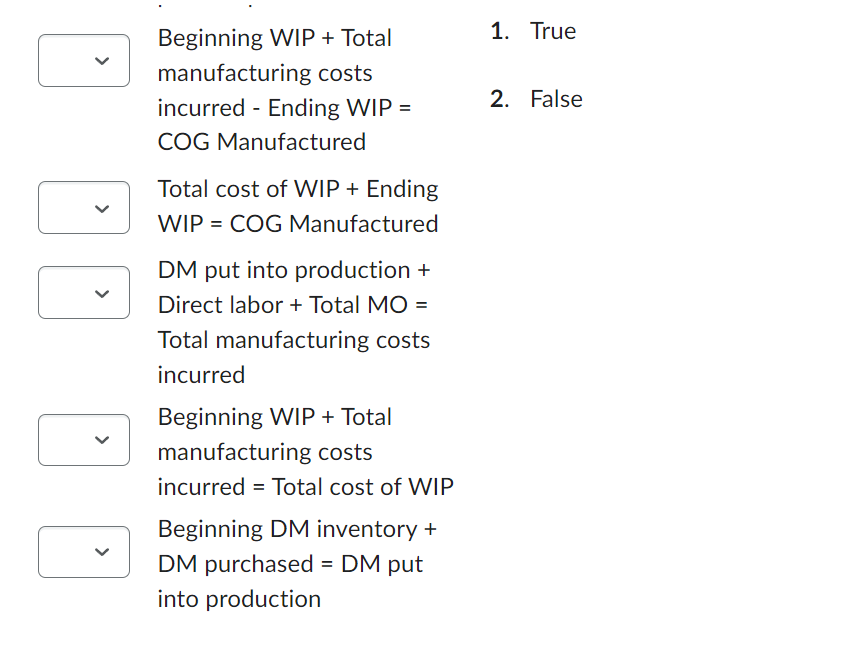Select the True answer option
Image resolution: width=857 pixels, height=671 pixels.
553,31
